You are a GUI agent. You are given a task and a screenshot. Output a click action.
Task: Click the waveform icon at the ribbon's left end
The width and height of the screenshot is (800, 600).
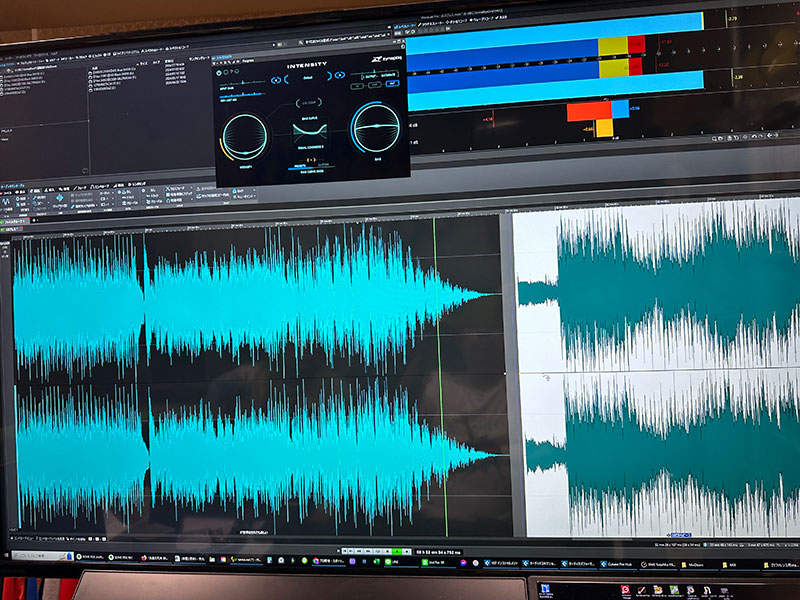pos(6,202)
